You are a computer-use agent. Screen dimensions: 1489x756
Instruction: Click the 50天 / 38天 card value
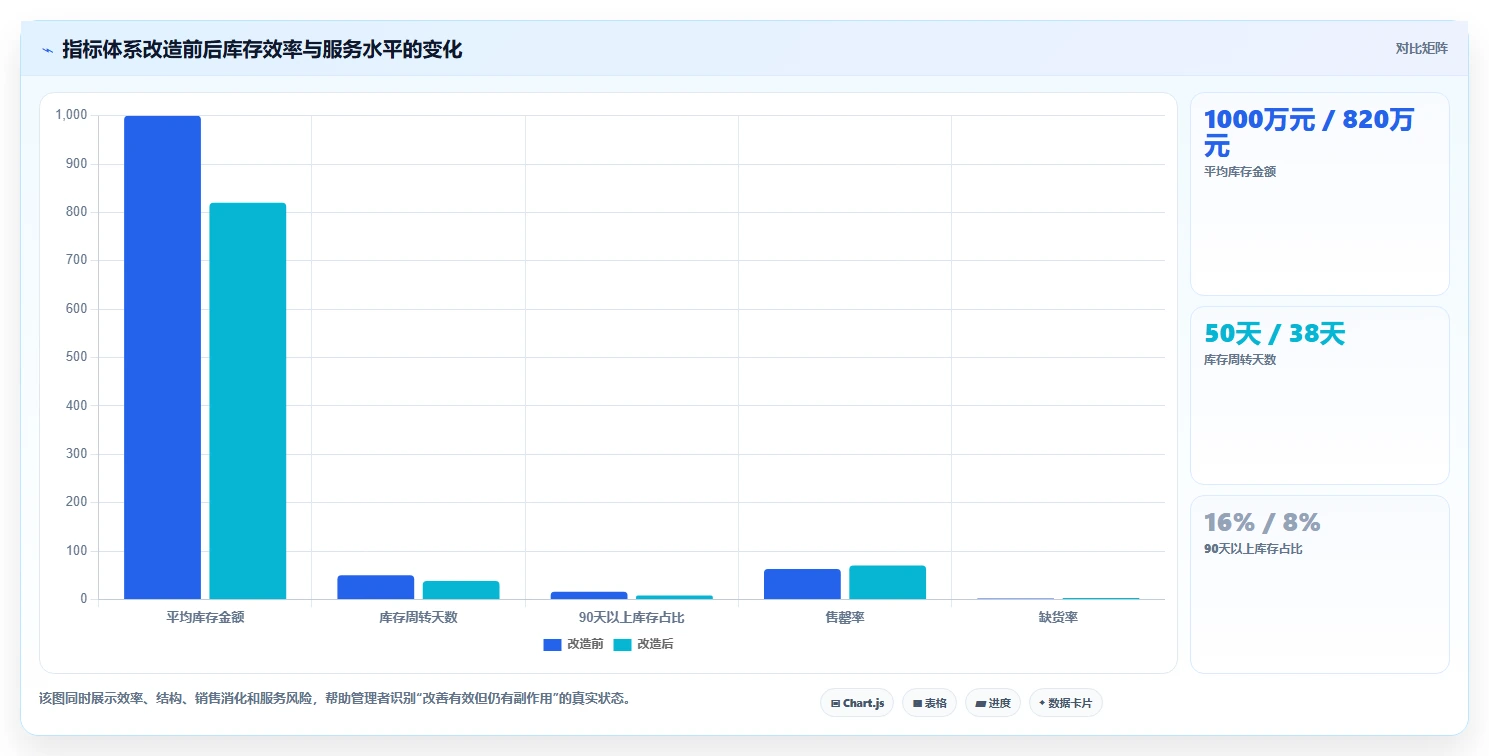1275,334
